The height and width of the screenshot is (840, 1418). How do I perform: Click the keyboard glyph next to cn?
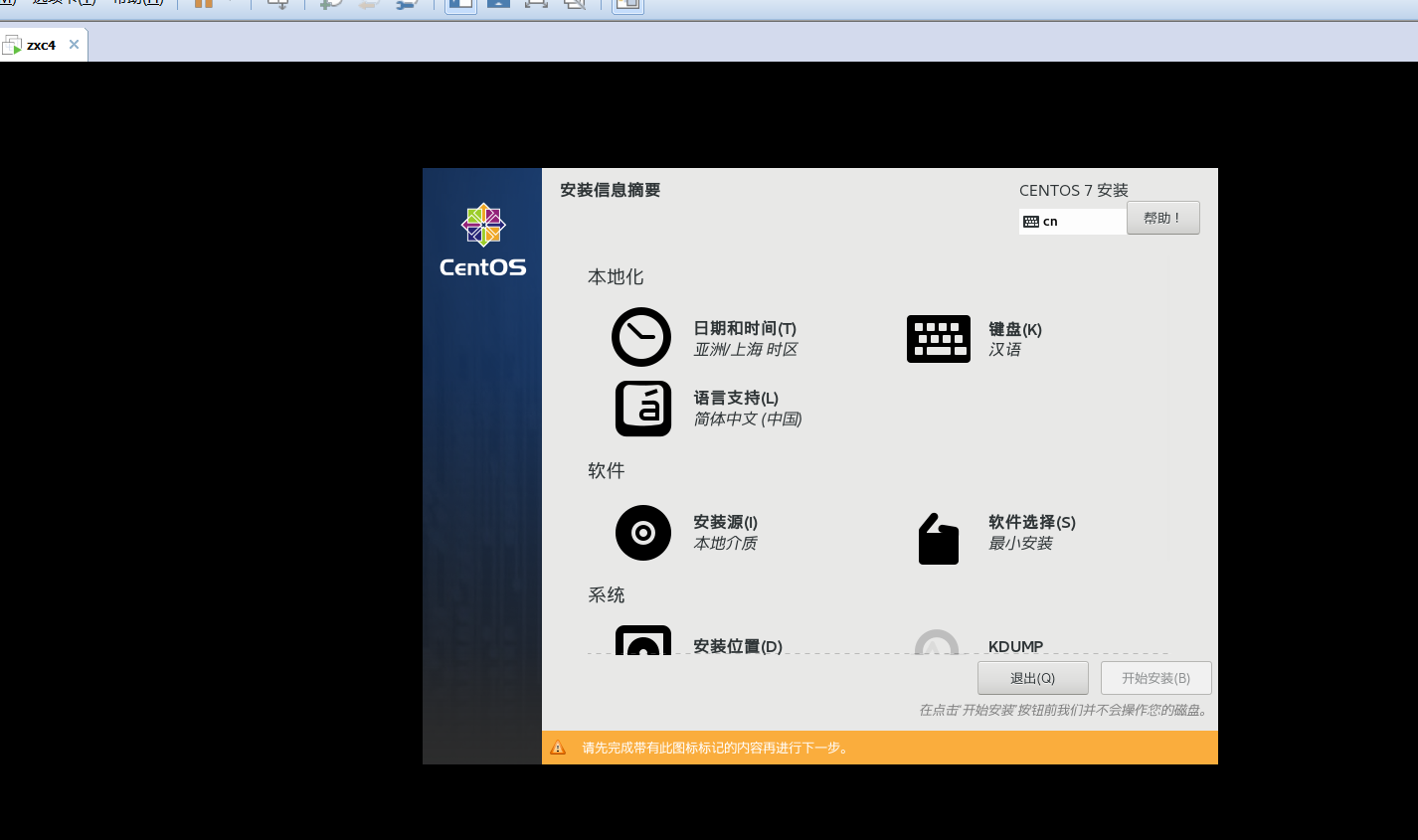(1031, 222)
